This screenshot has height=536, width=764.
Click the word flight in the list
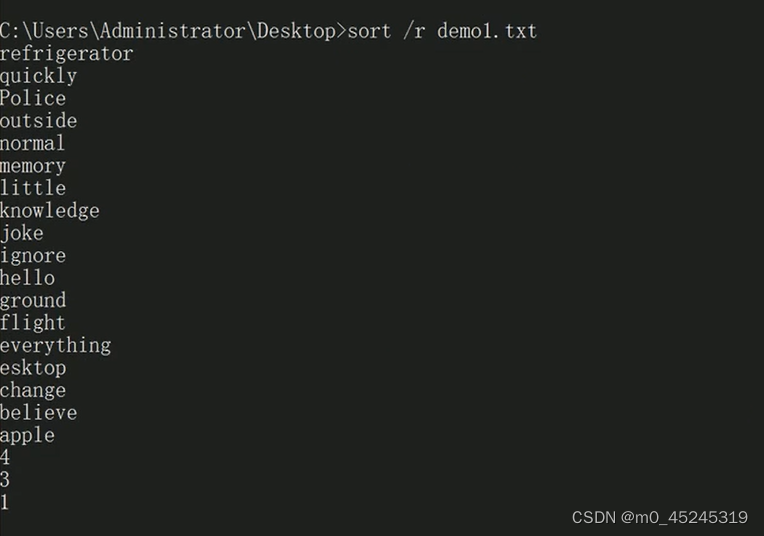pos(33,323)
